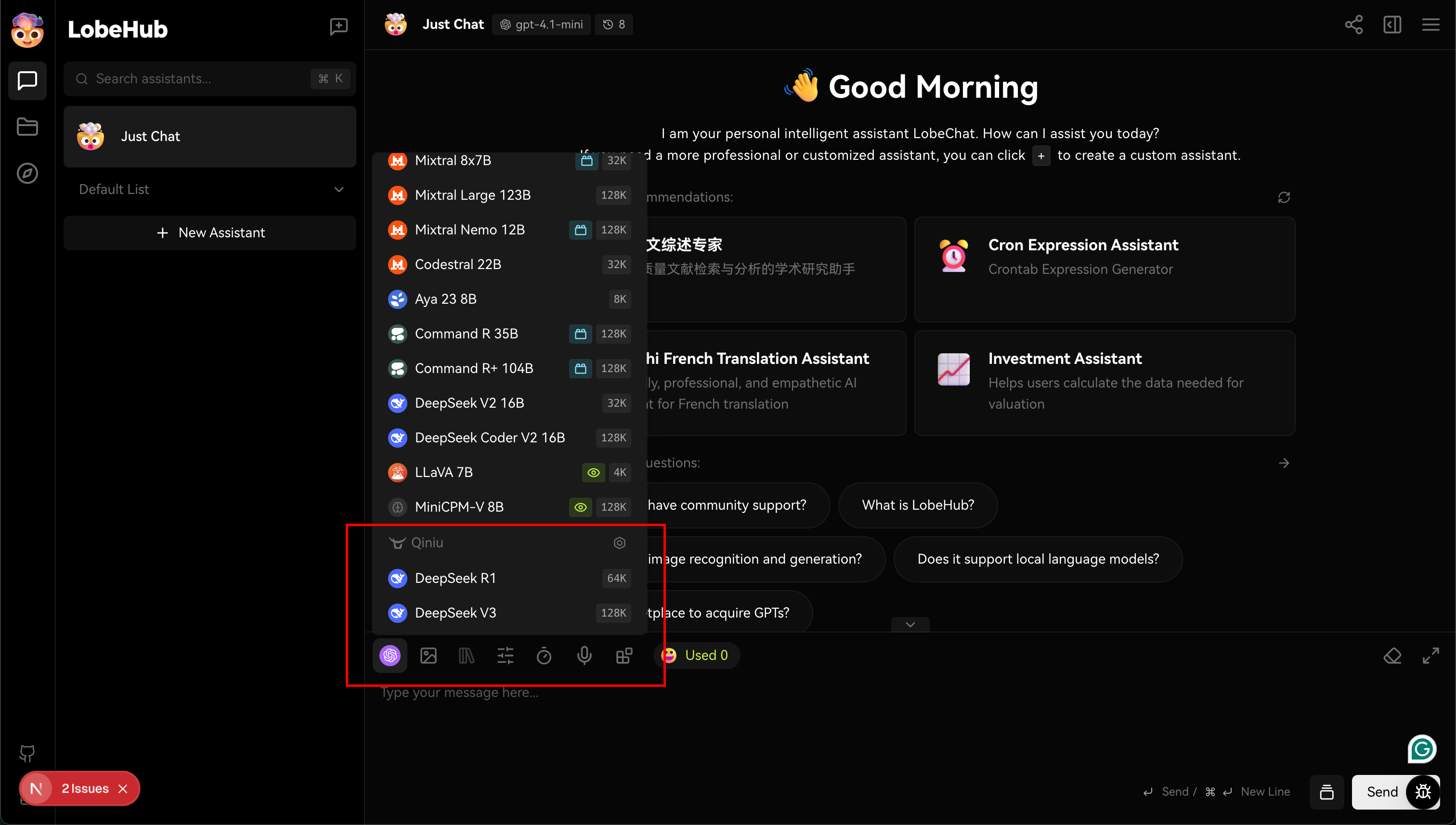
Task: Select DeepSeek V3 under Qiniu
Action: 509,613
